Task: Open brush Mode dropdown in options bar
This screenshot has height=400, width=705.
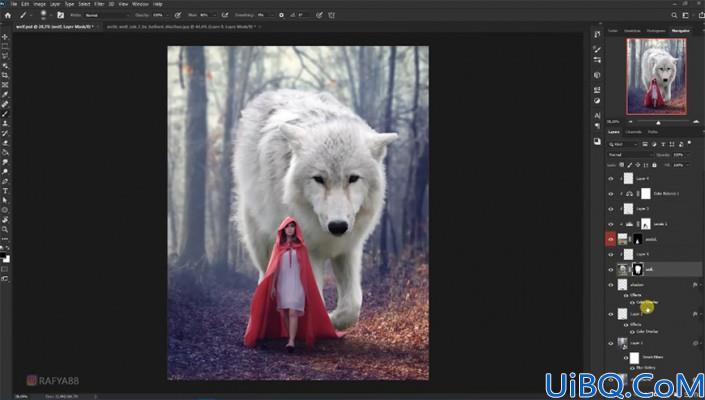Action: coord(106,15)
